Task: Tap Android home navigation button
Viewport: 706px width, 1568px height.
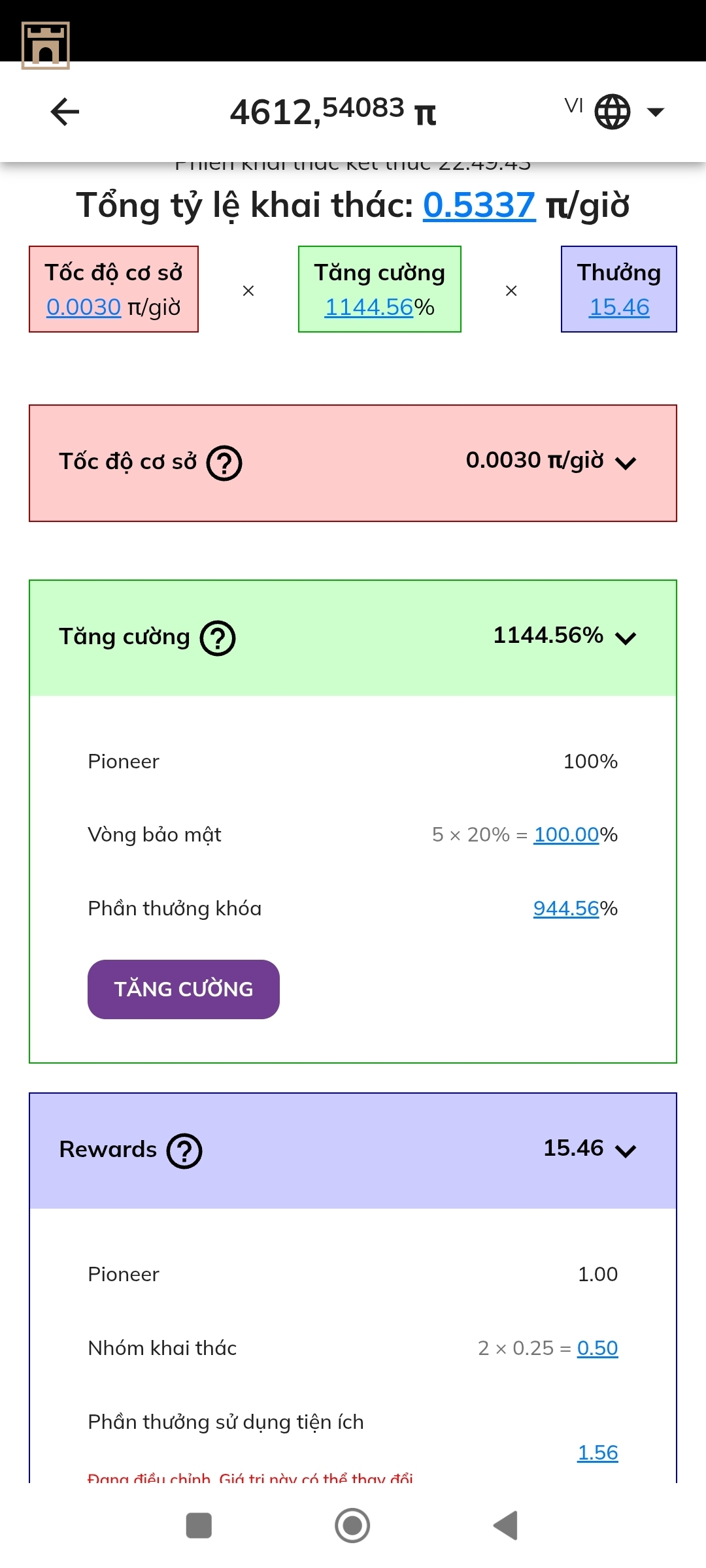Action: 352,1526
